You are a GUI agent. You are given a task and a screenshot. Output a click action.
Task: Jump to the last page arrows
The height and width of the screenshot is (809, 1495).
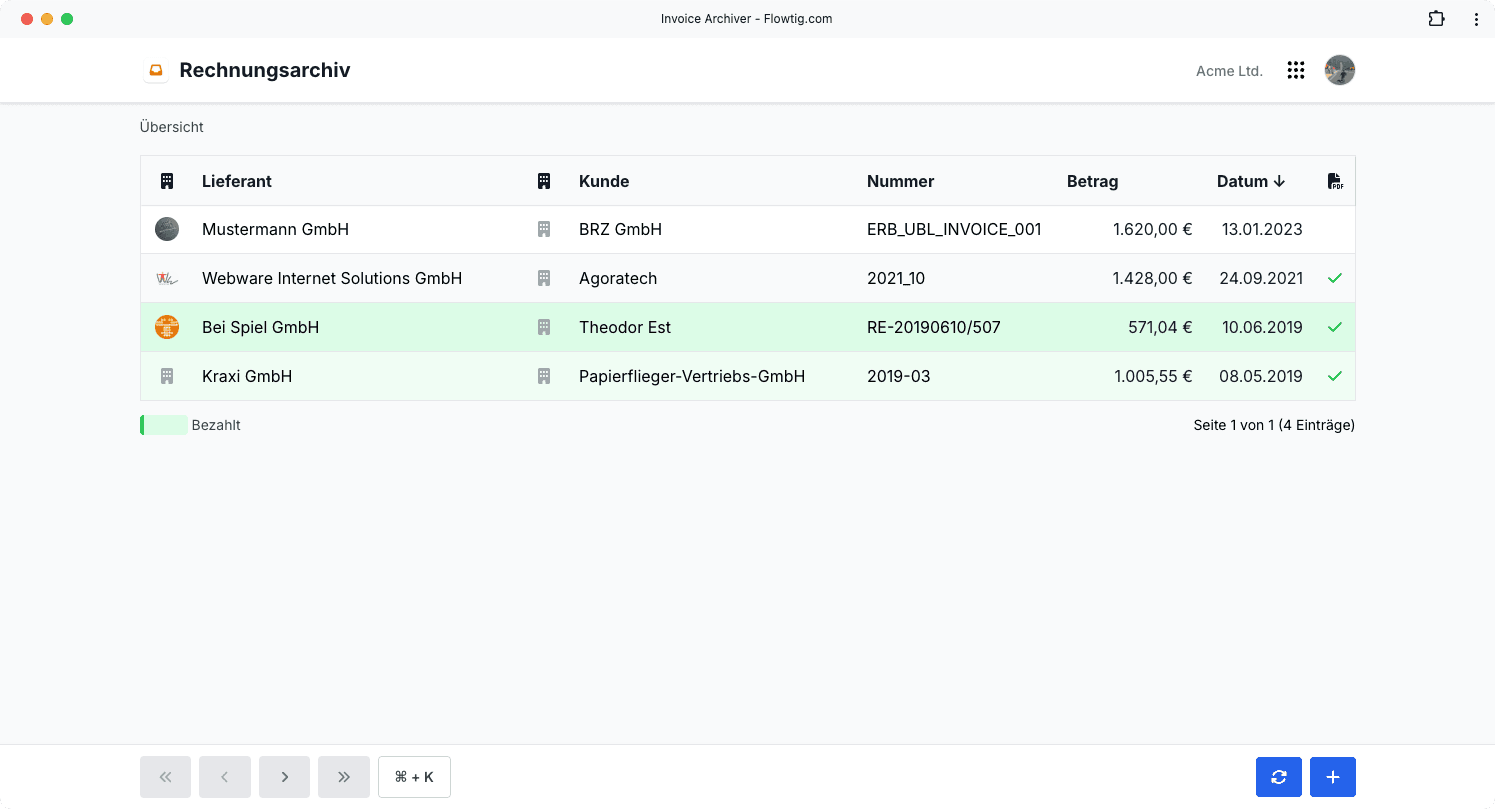coord(344,777)
